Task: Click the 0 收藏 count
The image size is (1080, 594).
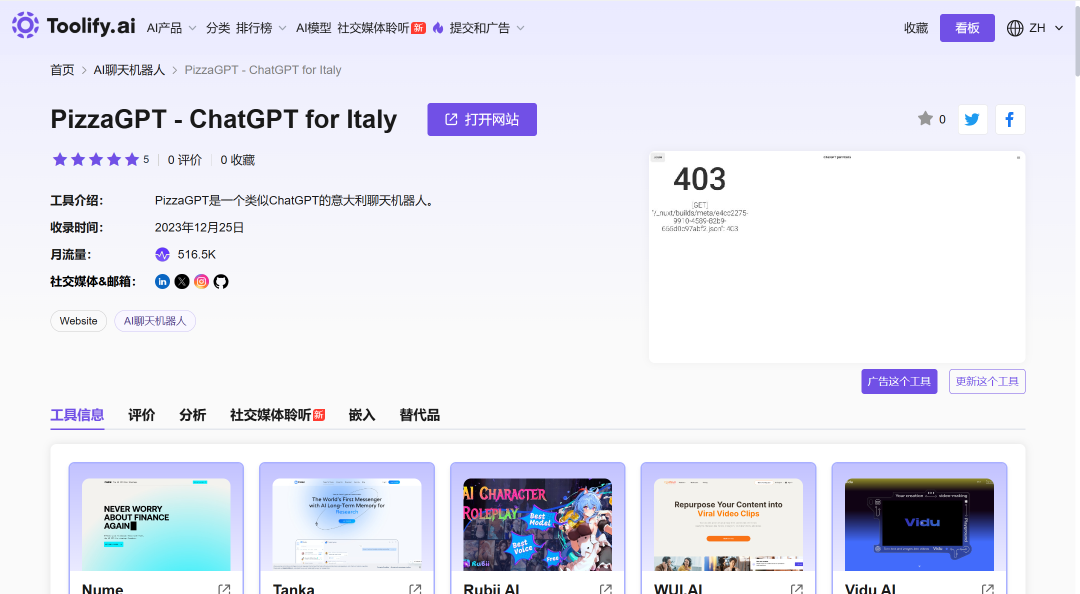Action: pos(238,160)
